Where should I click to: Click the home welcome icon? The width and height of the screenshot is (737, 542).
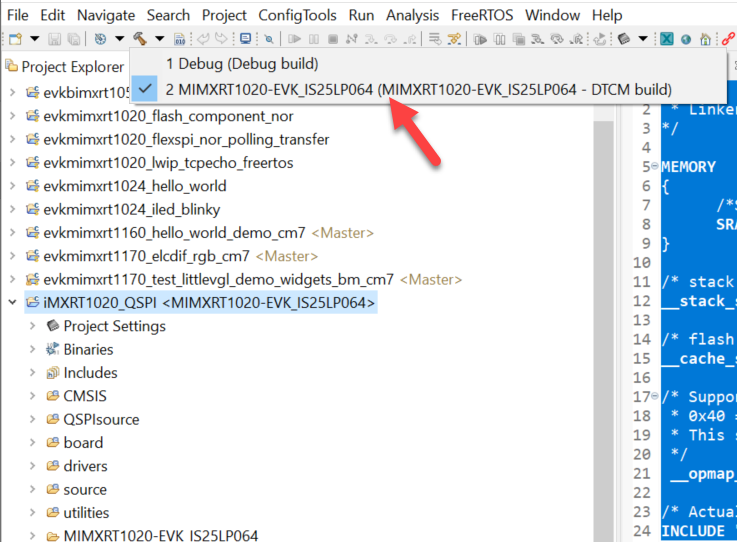[x=705, y=39]
